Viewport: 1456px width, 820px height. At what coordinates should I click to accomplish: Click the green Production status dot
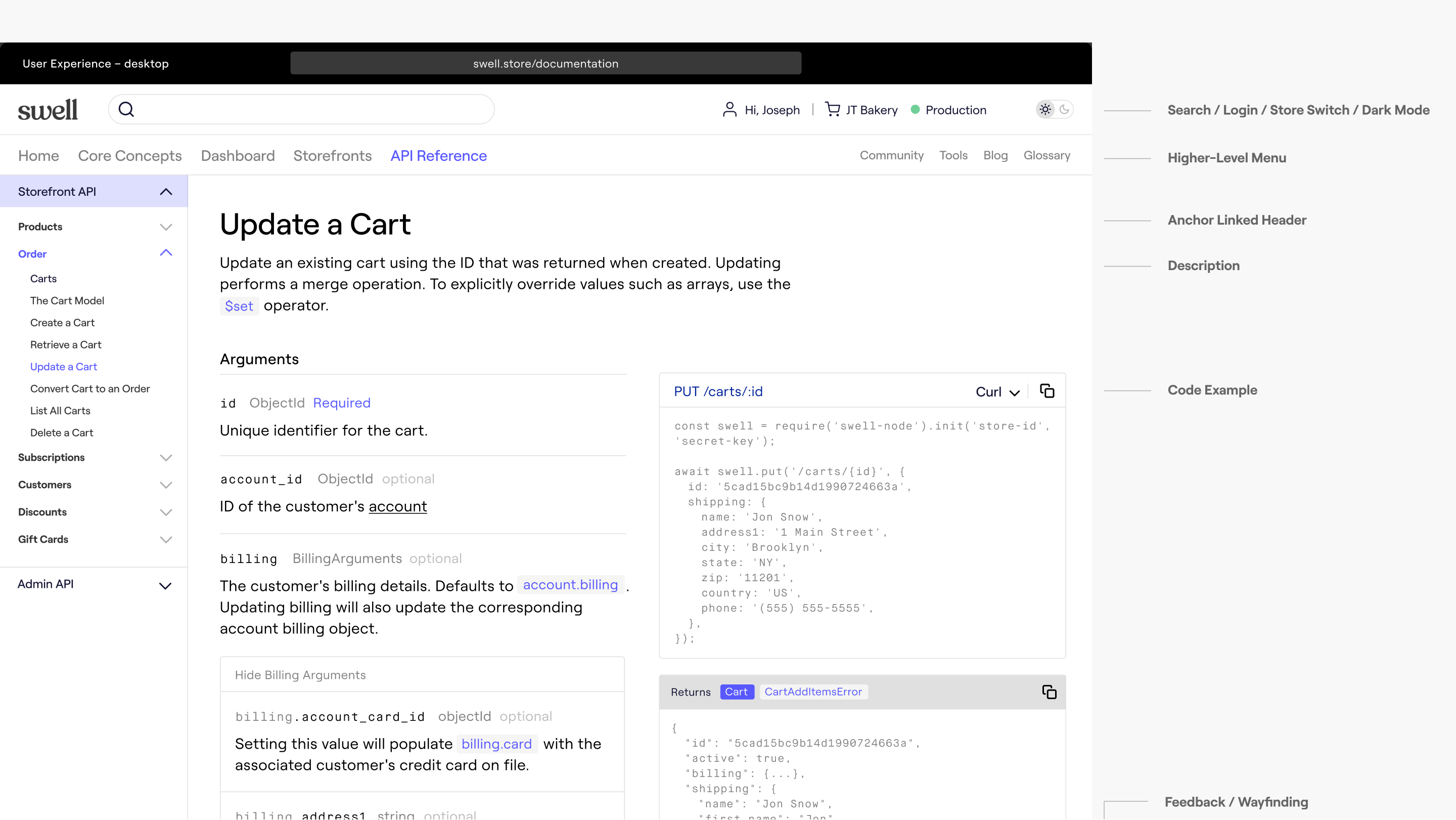(915, 110)
